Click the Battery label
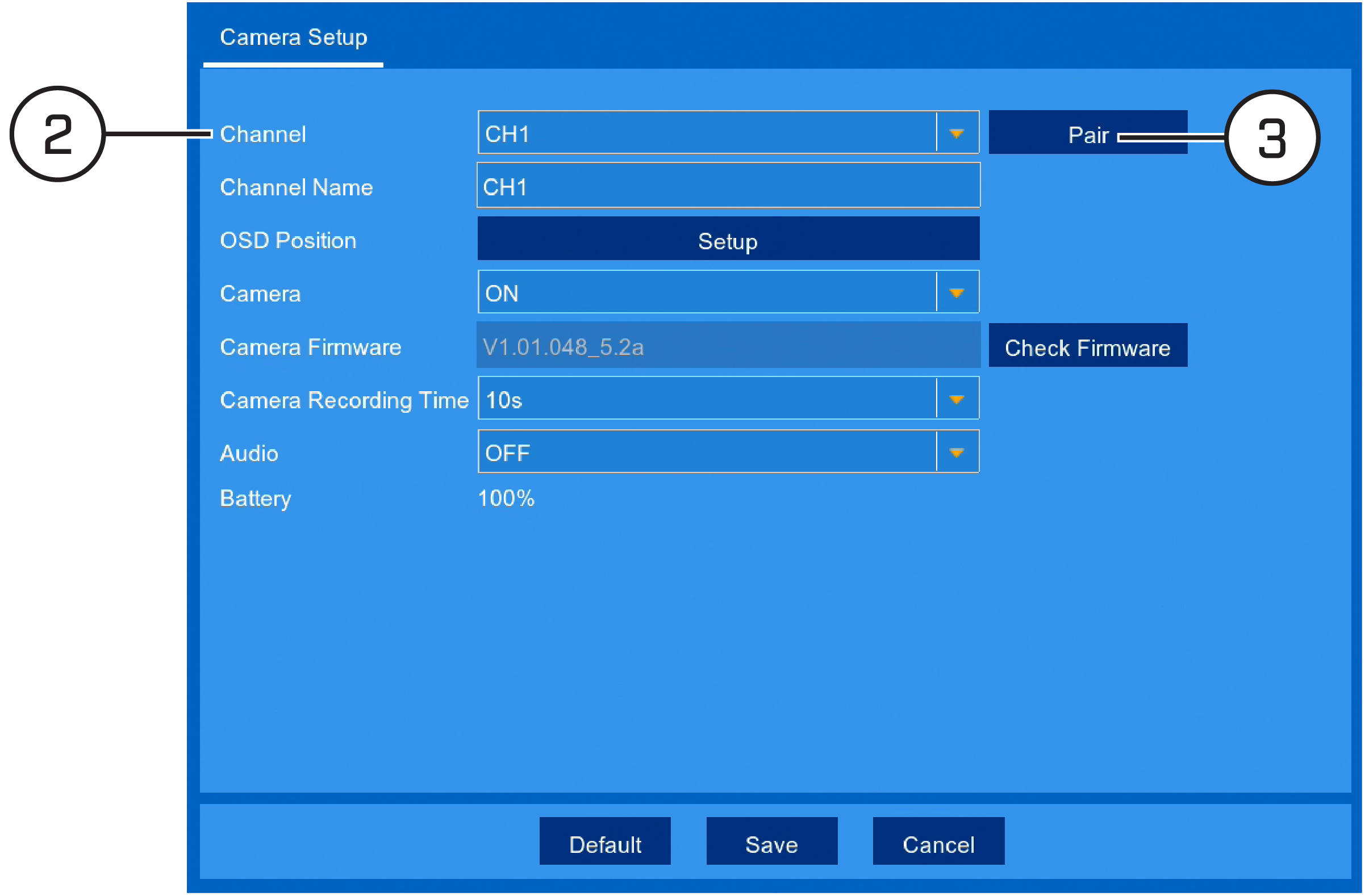Image resolution: width=1365 pixels, height=896 pixels. (x=256, y=499)
